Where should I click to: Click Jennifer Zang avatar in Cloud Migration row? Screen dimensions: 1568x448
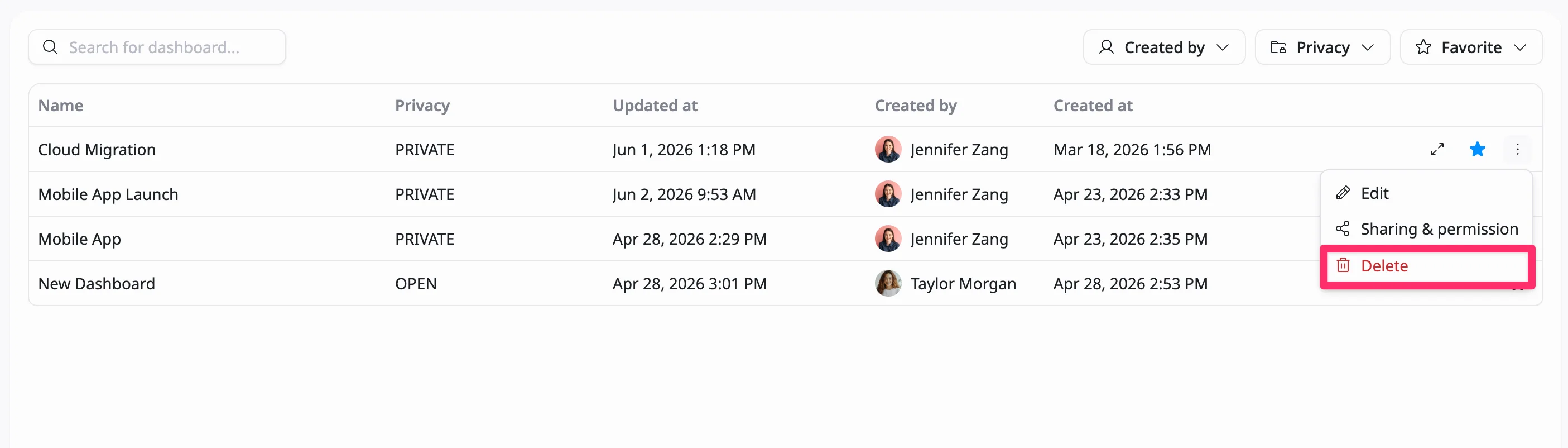point(888,149)
